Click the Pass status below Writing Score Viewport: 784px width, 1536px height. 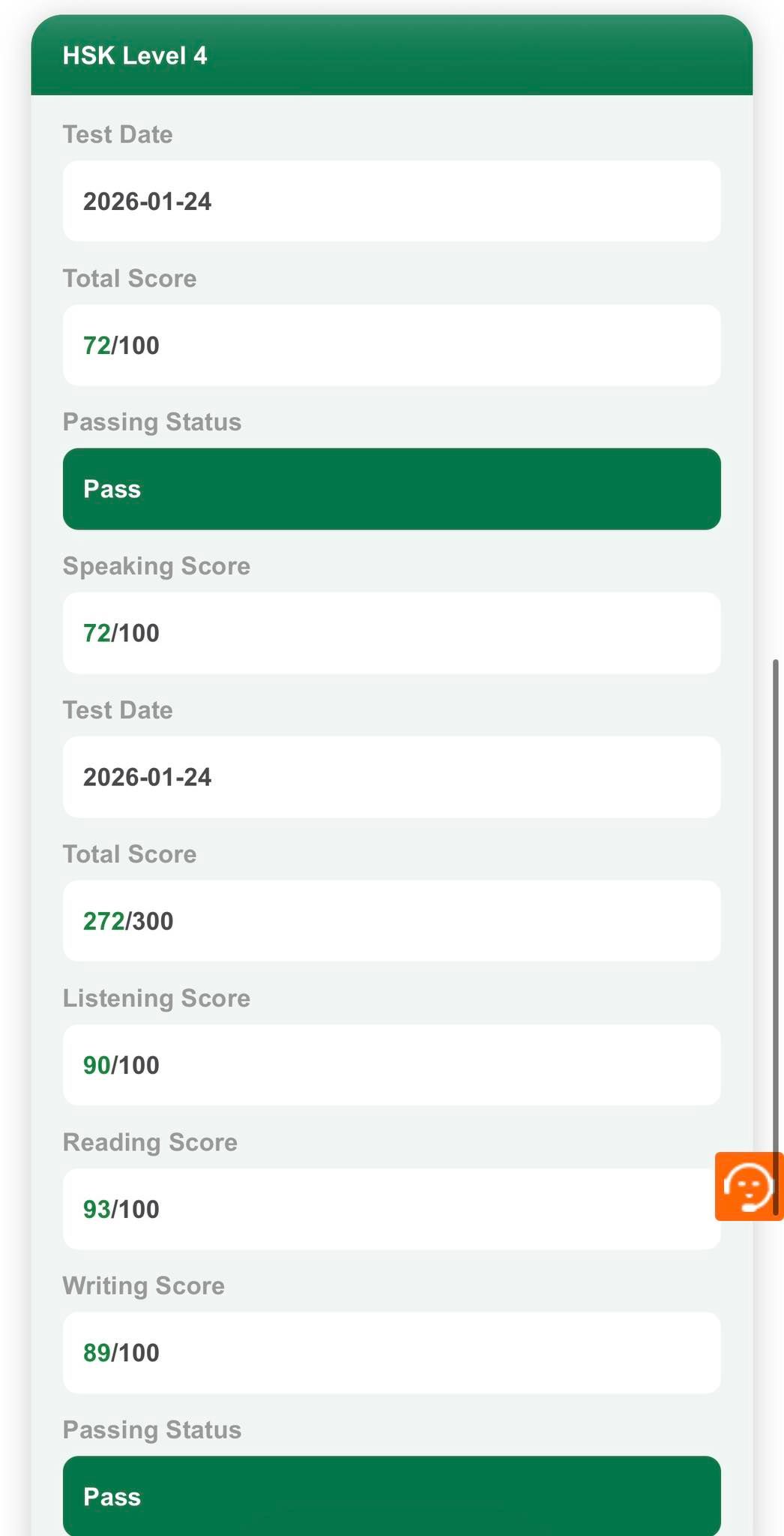click(x=391, y=1496)
